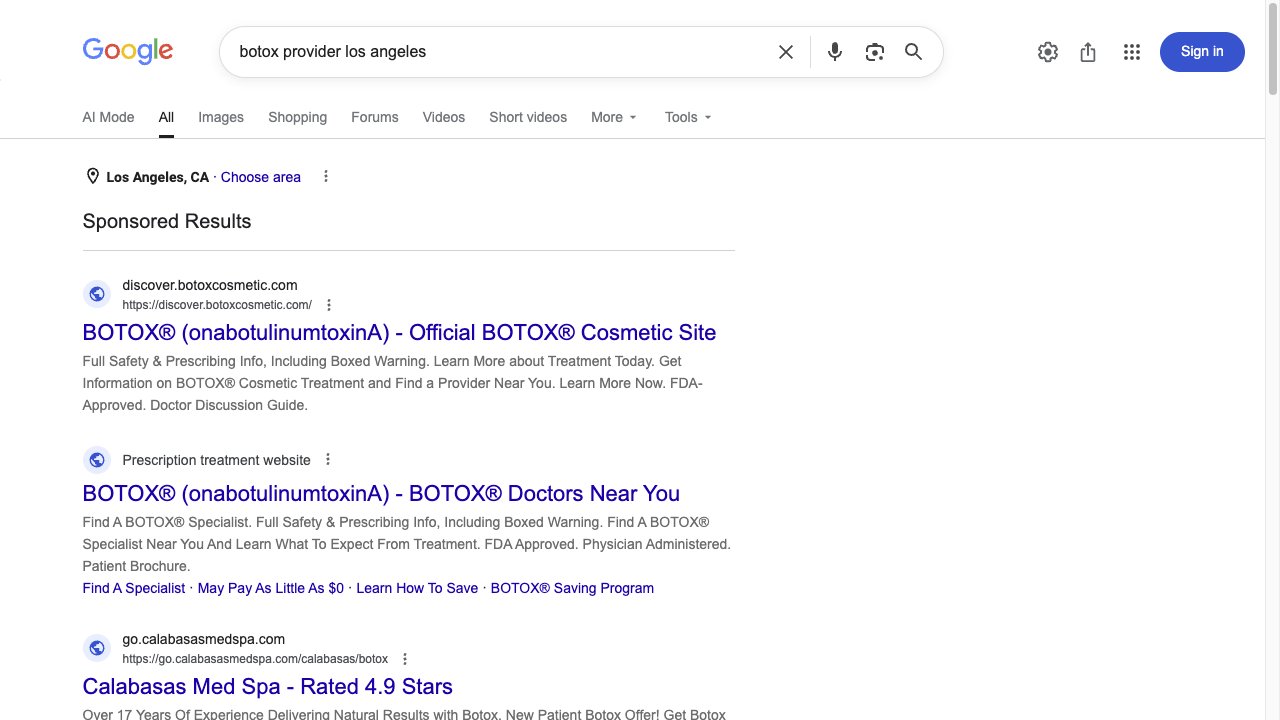Clear the search query with the X icon
The height and width of the screenshot is (720, 1280).
[x=786, y=52]
